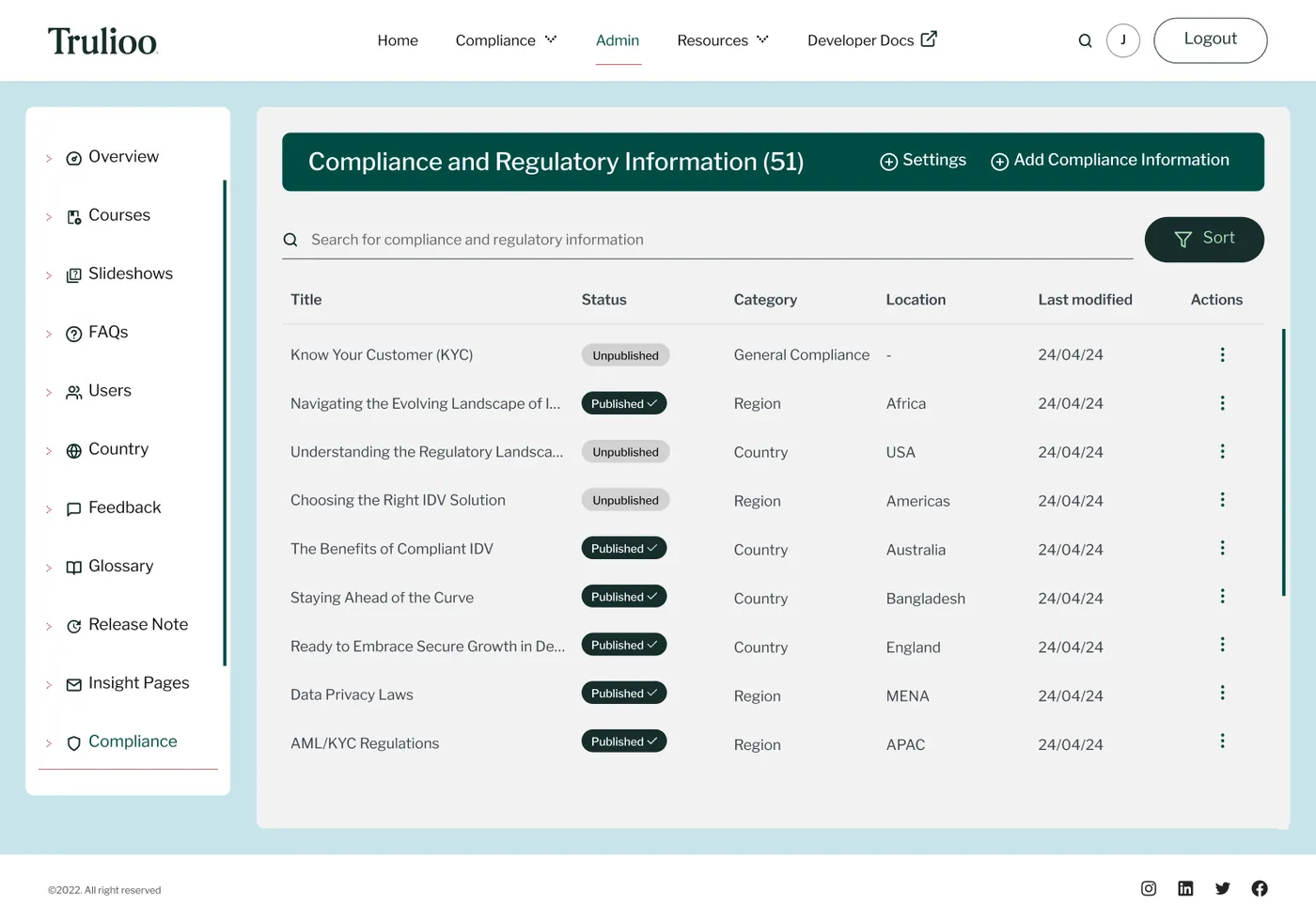Click the Slideshows icon in sidebar
This screenshot has height=921, width=1316.
[x=73, y=275]
